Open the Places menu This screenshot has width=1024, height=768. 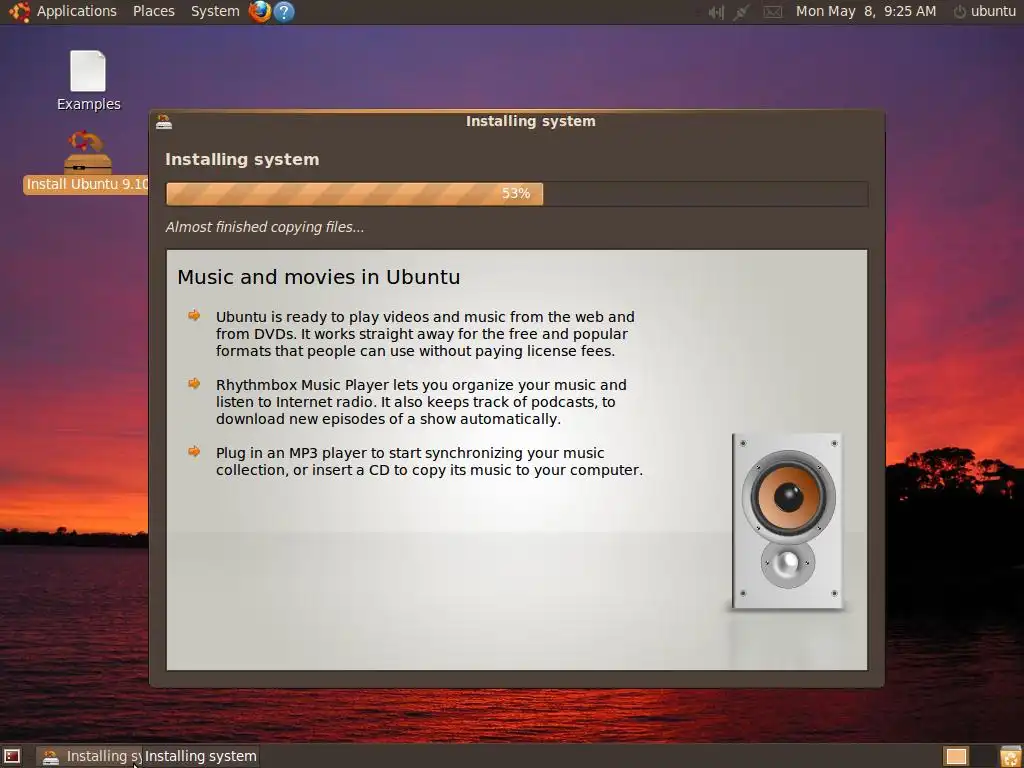[x=153, y=11]
